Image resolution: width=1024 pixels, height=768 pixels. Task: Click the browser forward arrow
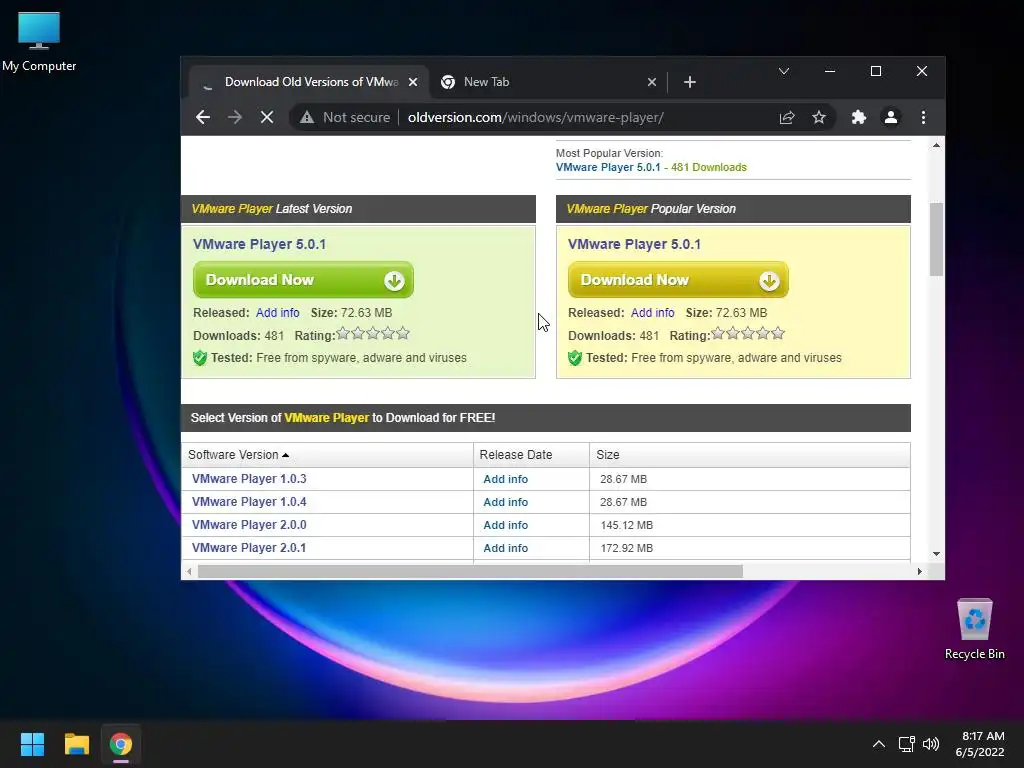point(235,118)
